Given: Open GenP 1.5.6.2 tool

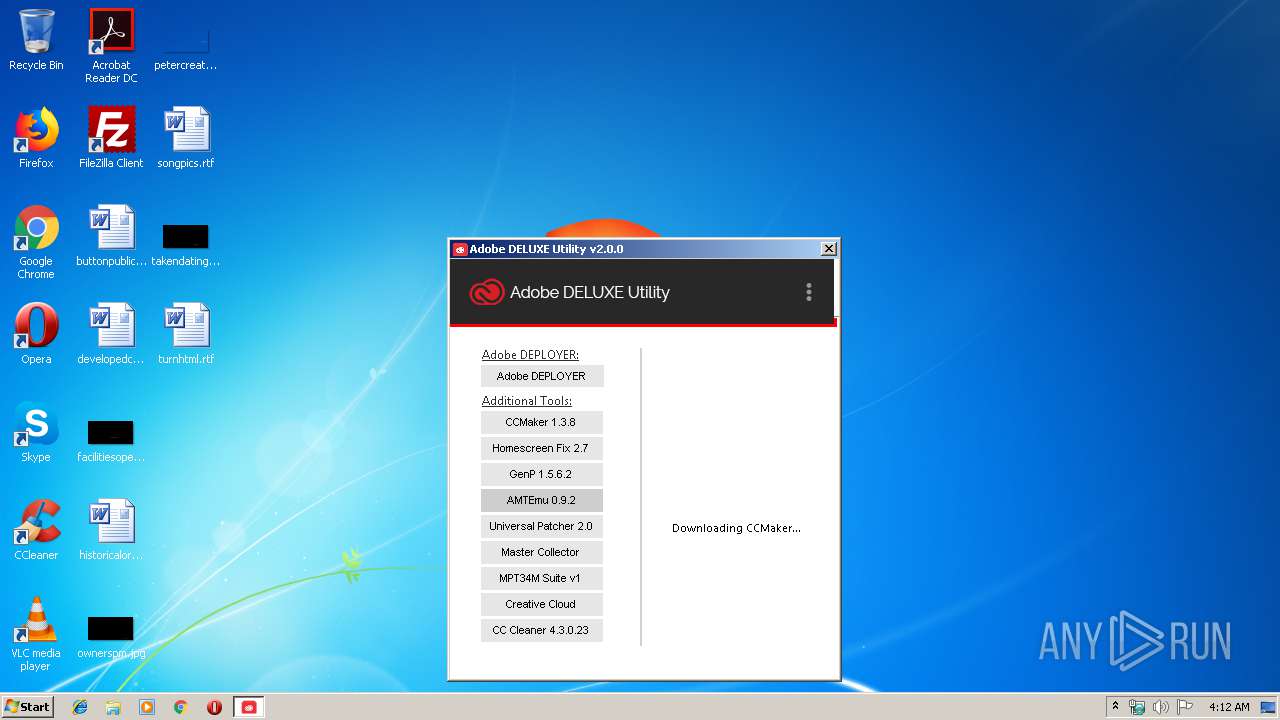Looking at the screenshot, I should click(542, 474).
